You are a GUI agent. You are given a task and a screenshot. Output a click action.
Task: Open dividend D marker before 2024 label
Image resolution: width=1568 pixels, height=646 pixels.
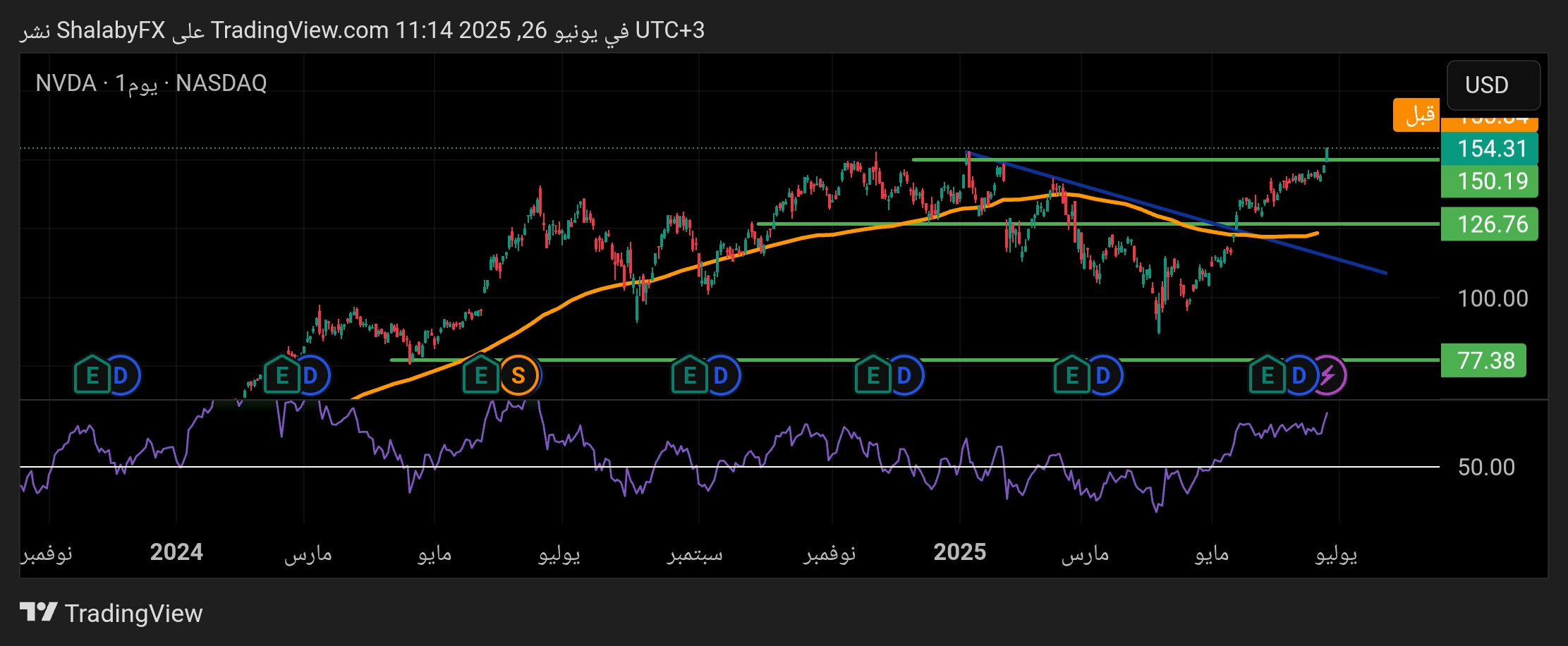point(123,375)
